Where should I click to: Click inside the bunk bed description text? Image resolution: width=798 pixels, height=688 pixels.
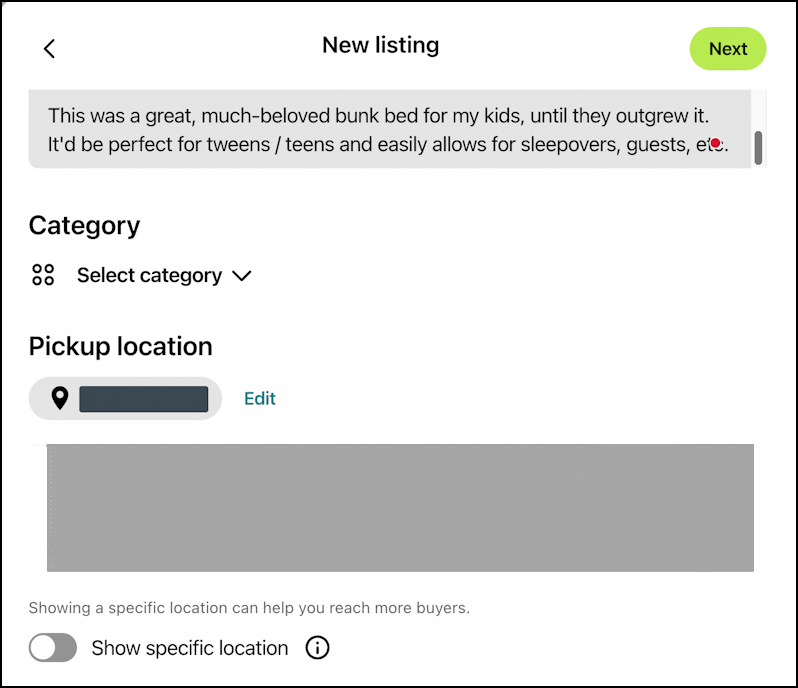(x=378, y=130)
